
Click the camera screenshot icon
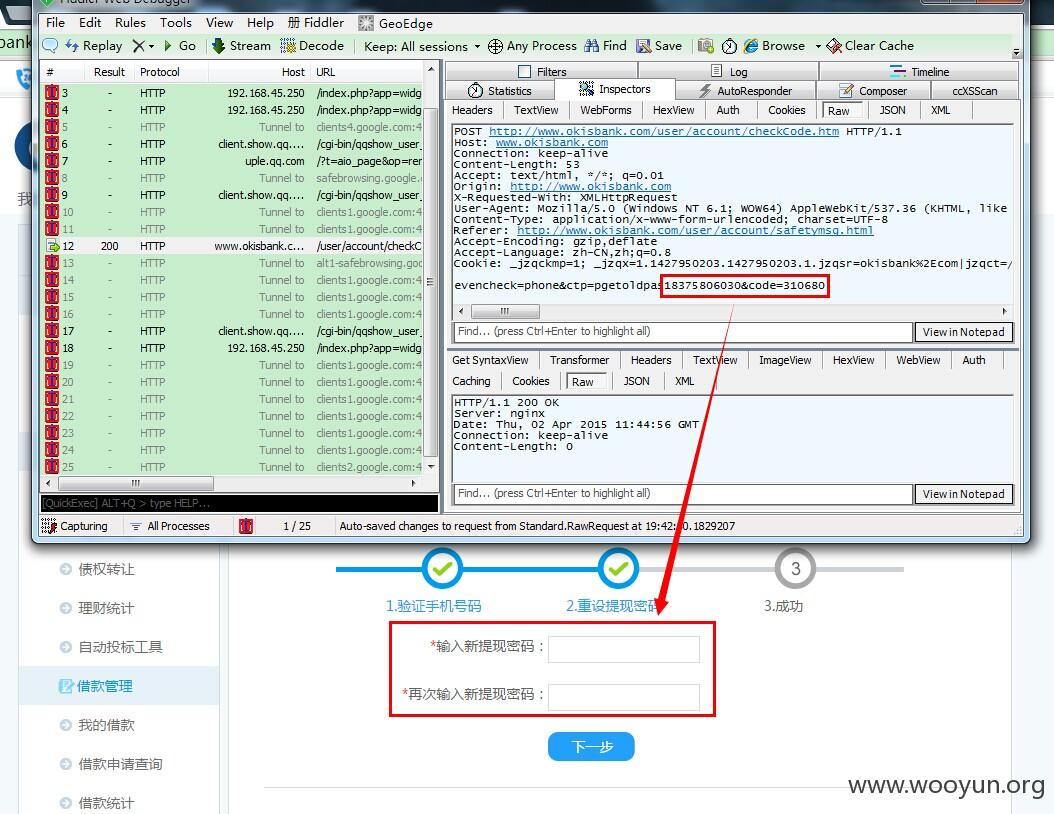tap(705, 46)
